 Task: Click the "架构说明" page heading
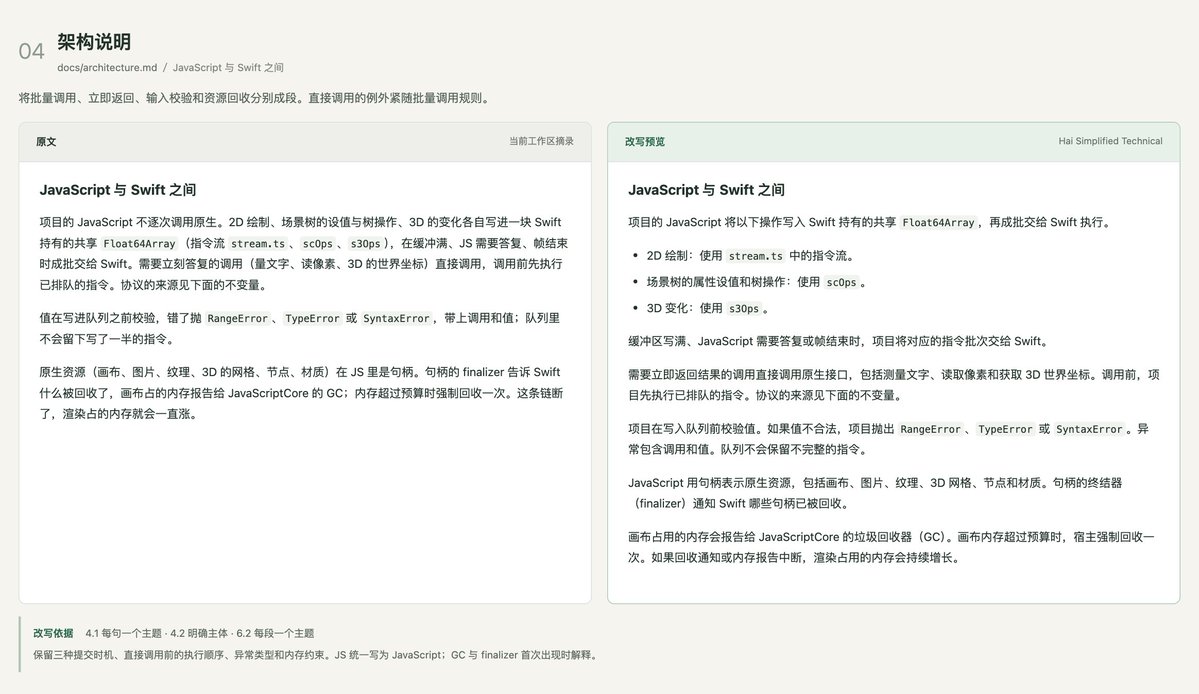(x=94, y=42)
